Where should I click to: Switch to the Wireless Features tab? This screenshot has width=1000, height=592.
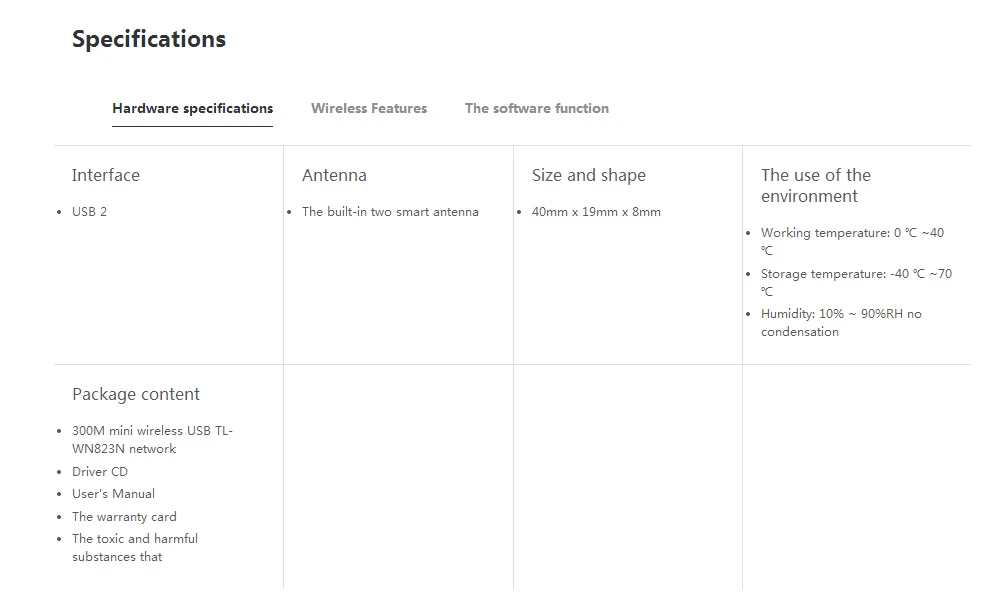pyautogui.click(x=369, y=108)
